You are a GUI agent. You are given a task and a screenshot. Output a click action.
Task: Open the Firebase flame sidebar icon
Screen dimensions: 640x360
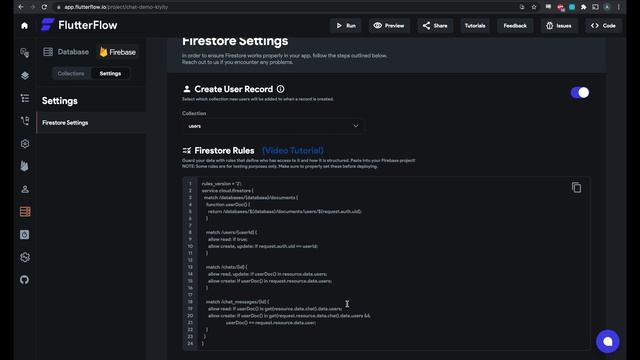pos(24,166)
